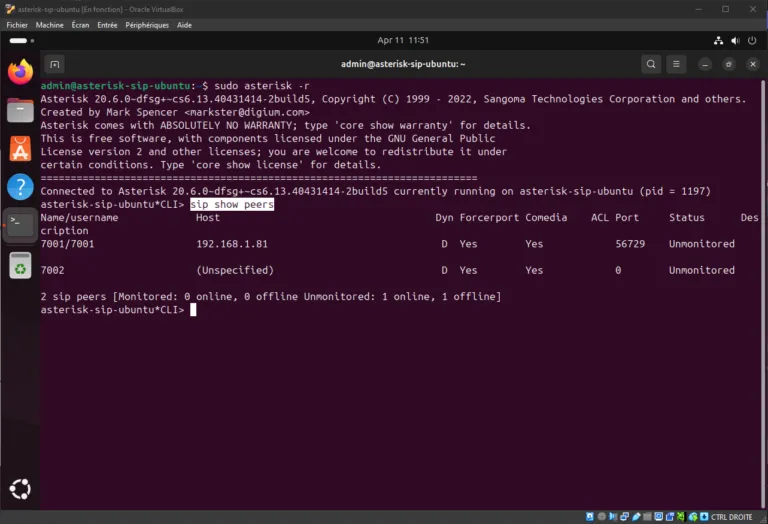Open the Périphériques menu in VirtualBox
The height and width of the screenshot is (524, 768).
coord(147,25)
